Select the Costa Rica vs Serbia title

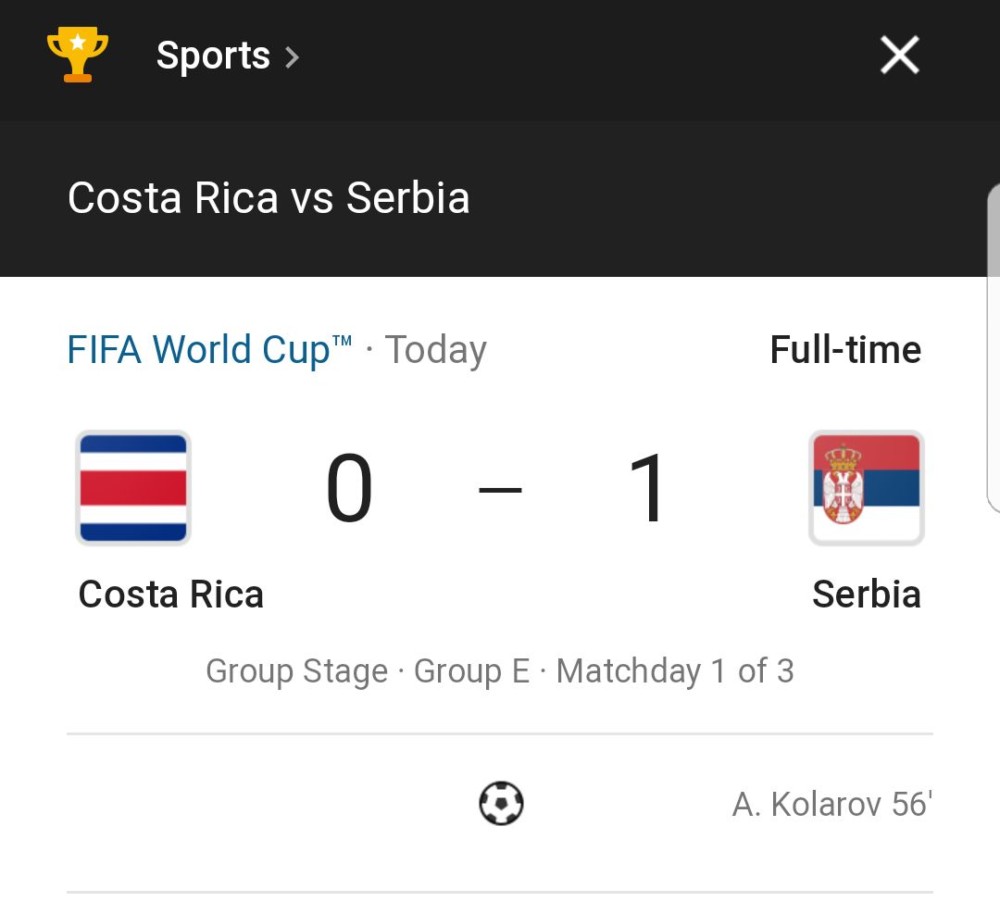pos(268,198)
